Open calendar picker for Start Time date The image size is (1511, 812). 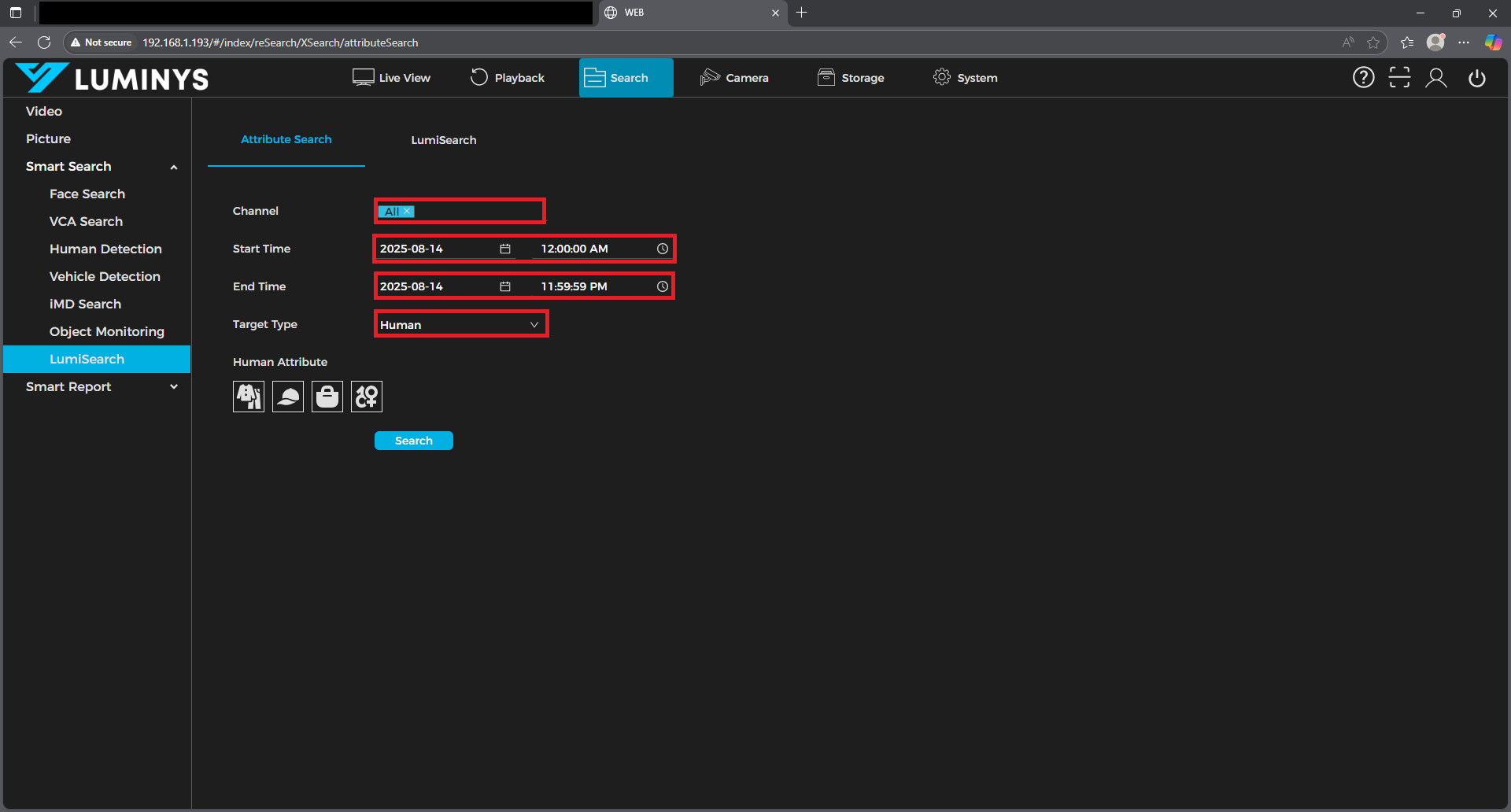(x=505, y=249)
